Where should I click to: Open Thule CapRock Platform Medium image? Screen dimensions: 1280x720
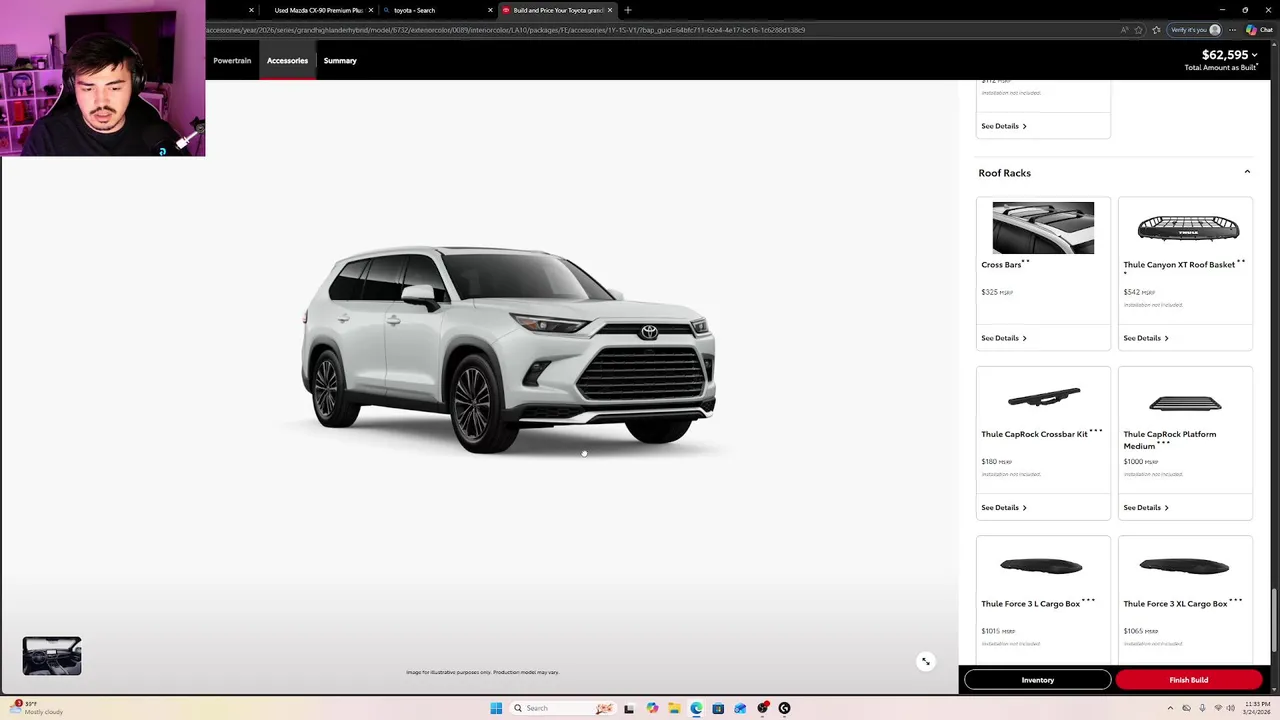[1185, 404]
